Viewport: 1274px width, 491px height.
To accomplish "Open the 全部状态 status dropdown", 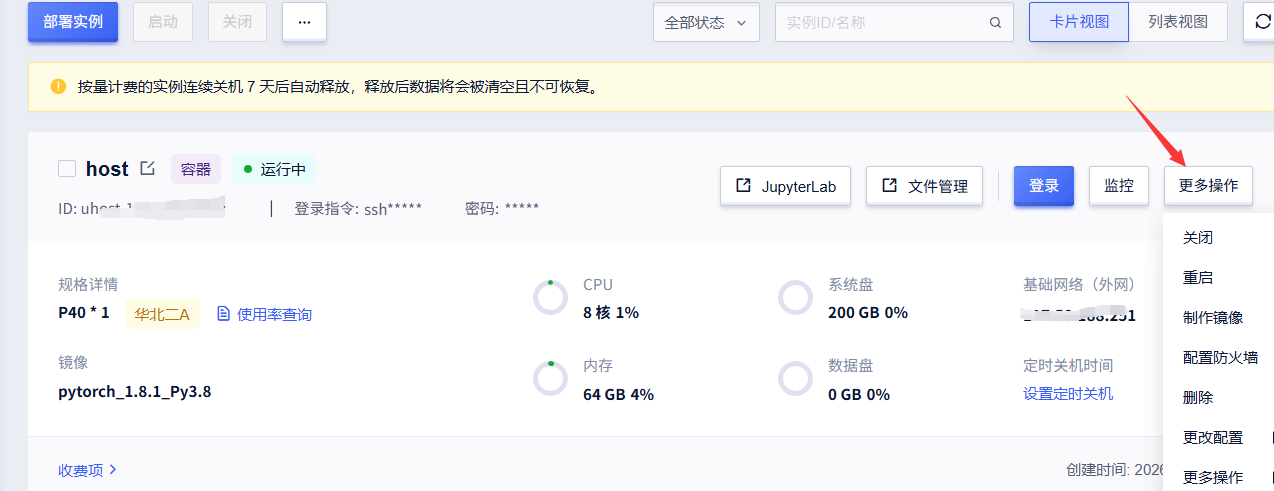I will pyautogui.click(x=705, y=23).
